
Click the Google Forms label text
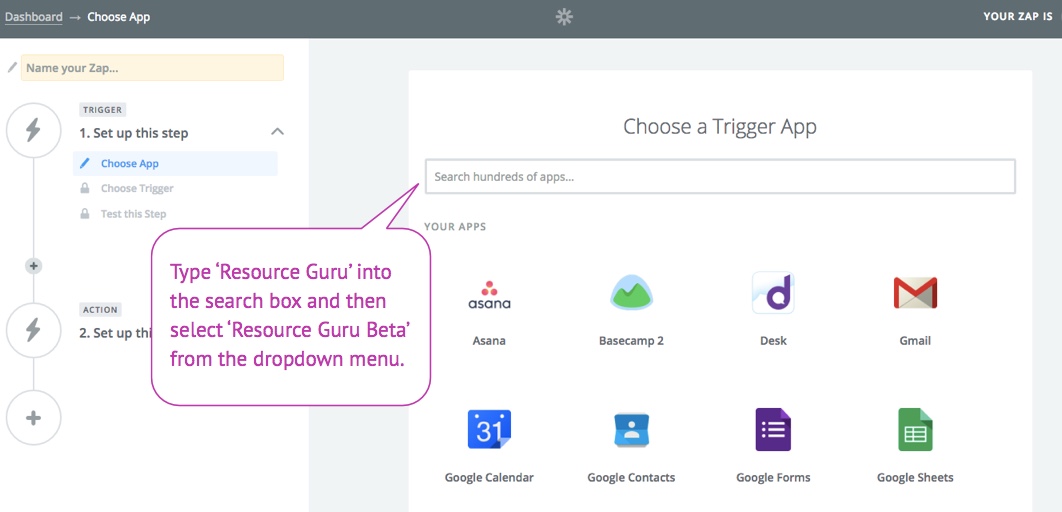click(x=773, y=477)
